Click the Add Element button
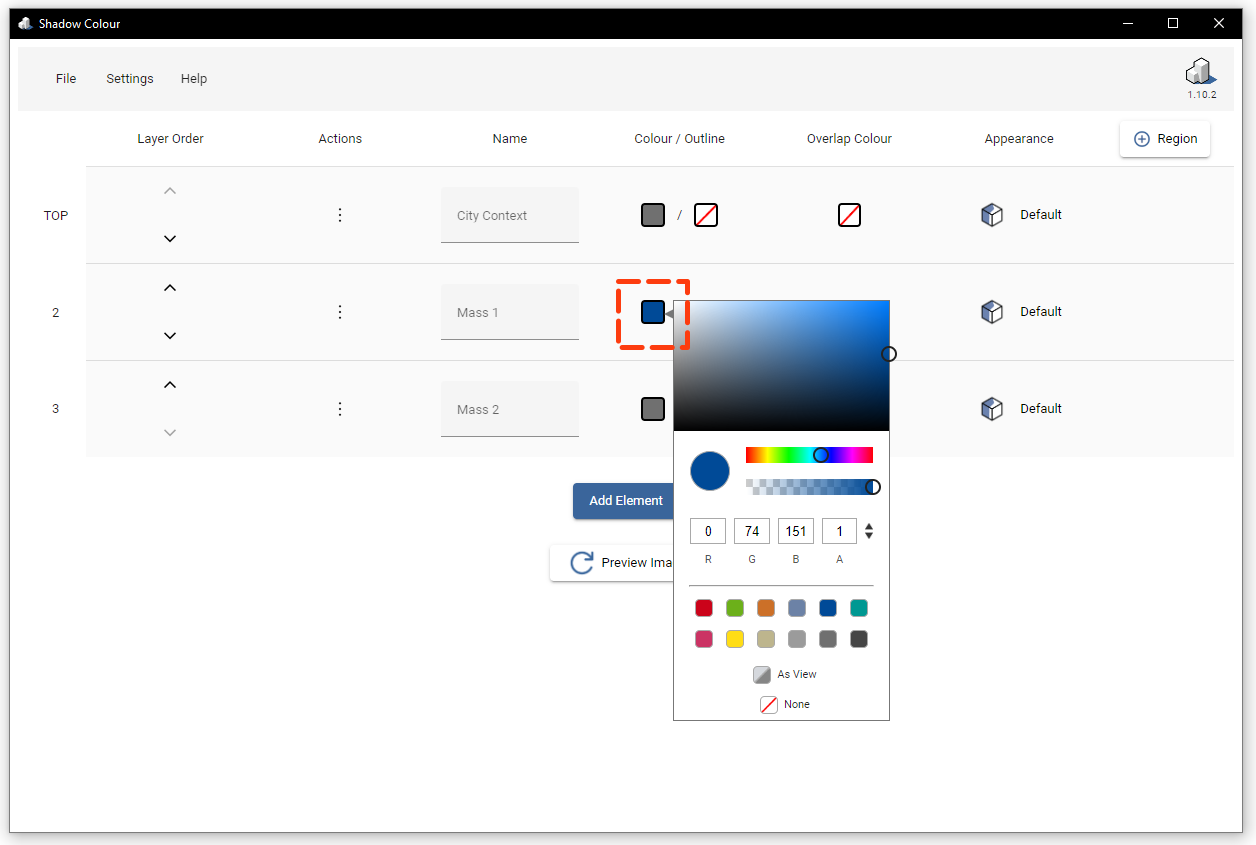 [623, 501]
